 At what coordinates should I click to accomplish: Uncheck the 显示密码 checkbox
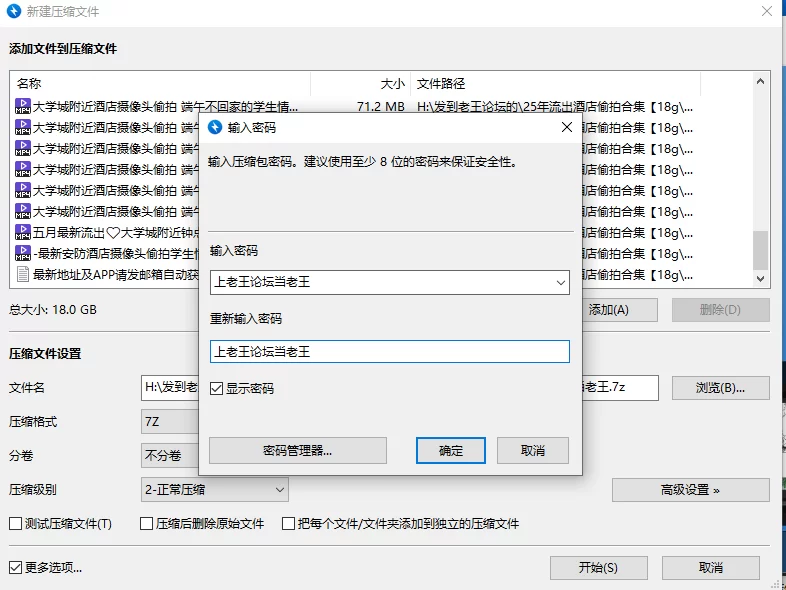coord(217,388)
